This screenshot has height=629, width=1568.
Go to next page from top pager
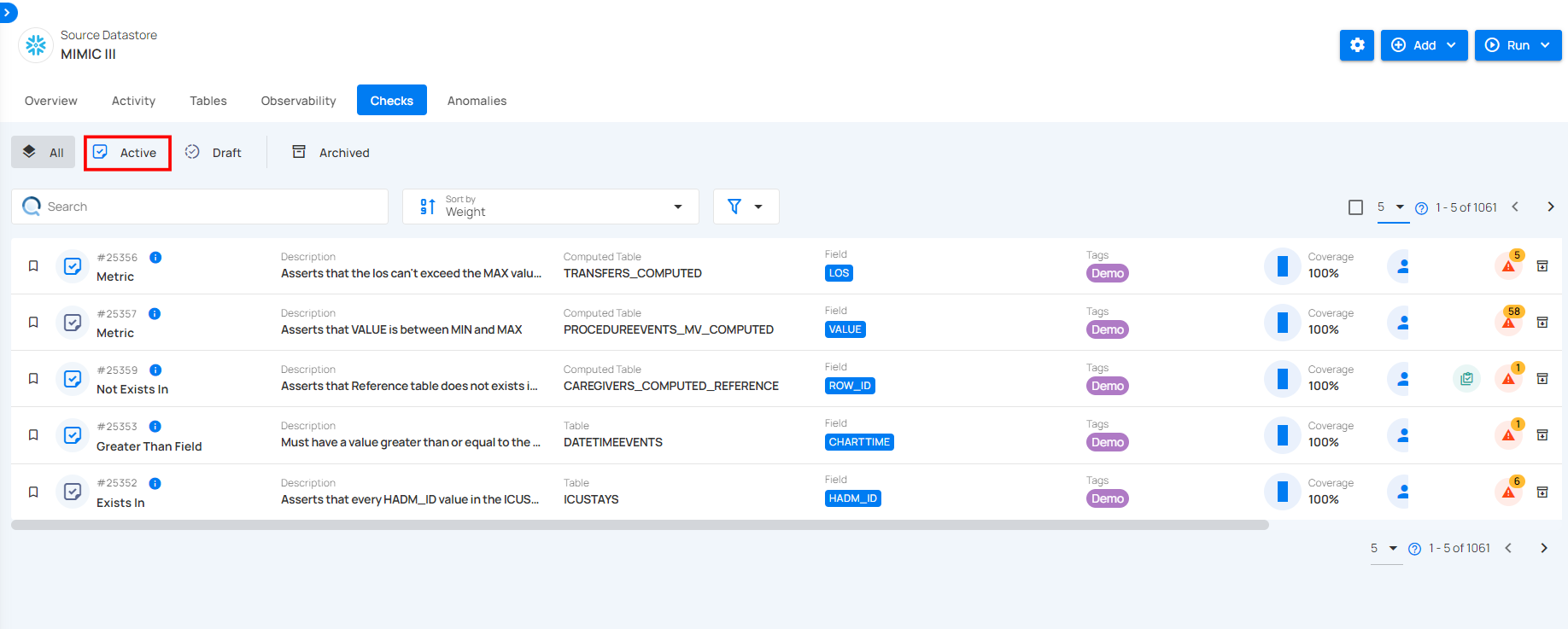(1551, 207)
